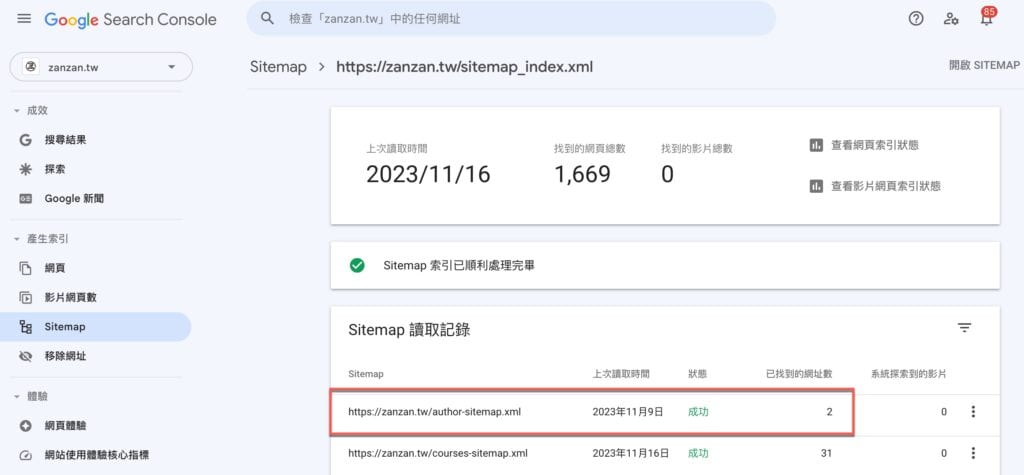Viewport: 1024px width, 475px height.
Task: Click the plus circle icon beside 網頁體驗
Action: pyautogui.click(x=25, y=426)
